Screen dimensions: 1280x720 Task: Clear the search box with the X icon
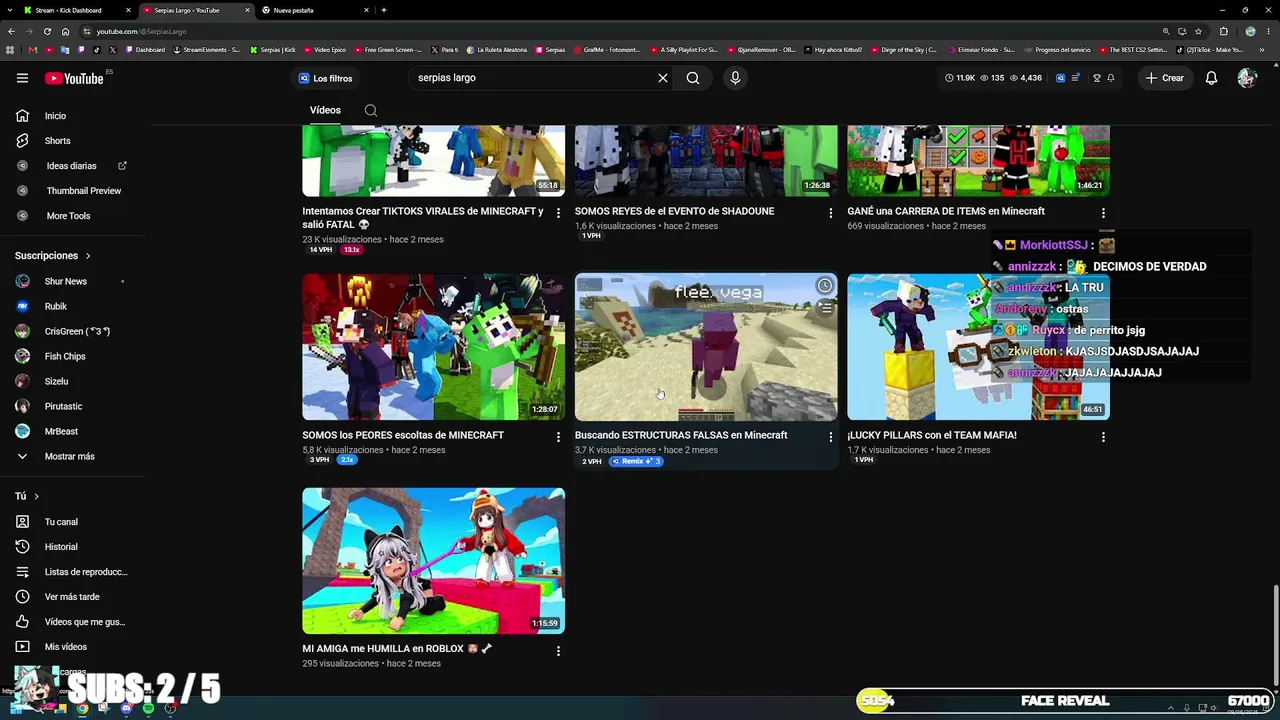(662, 78)
